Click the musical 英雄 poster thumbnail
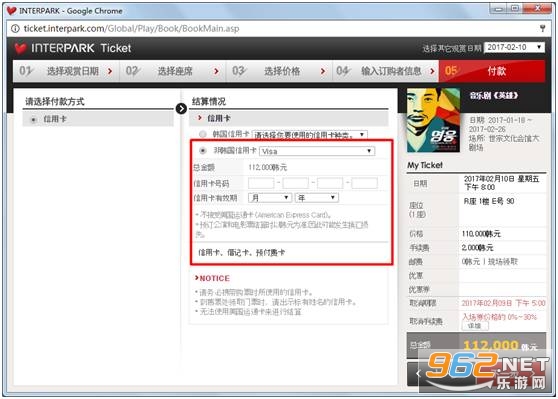The image size is (558, 399). click(x=433, y=120)
